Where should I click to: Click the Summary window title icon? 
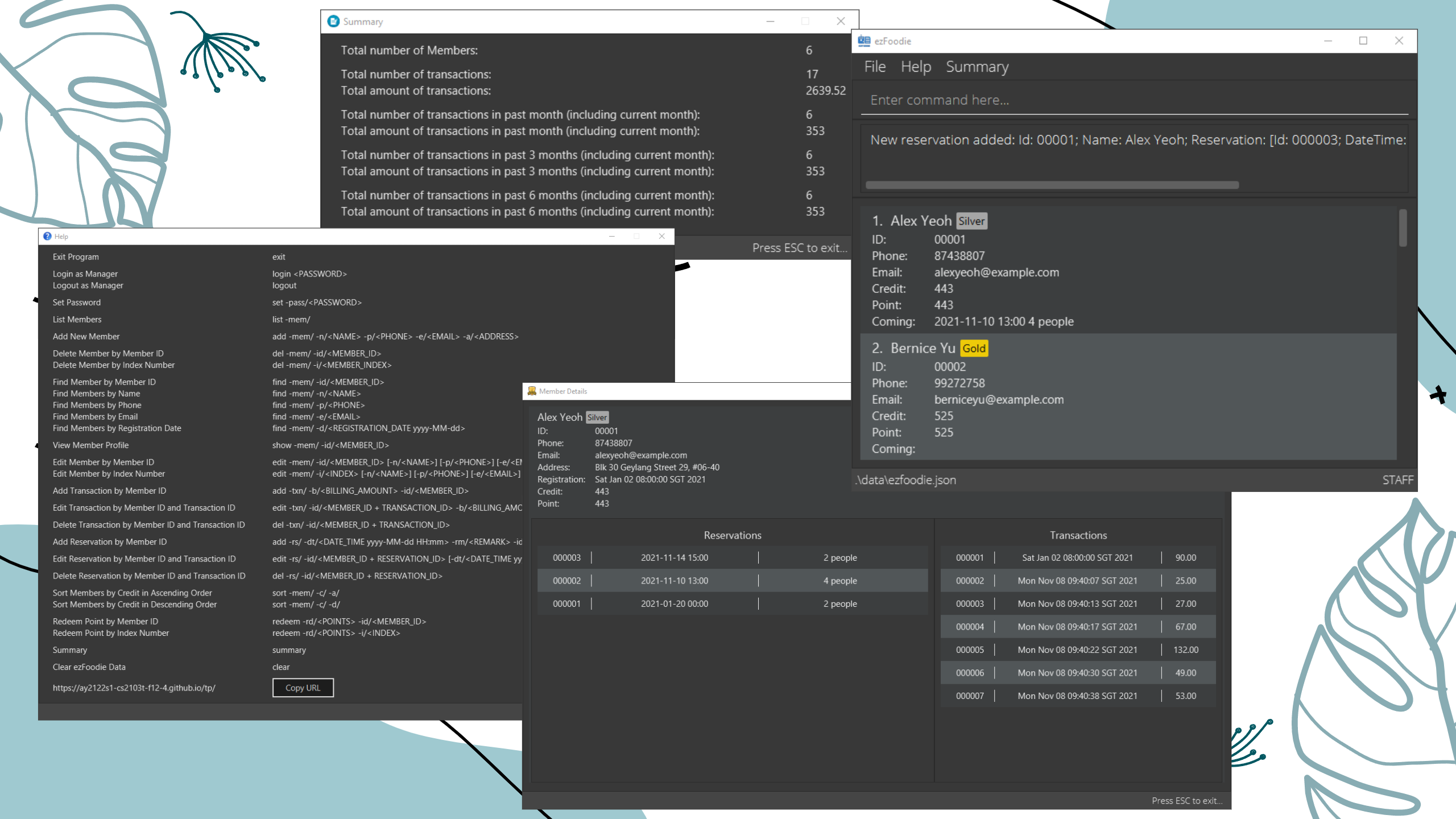[x=334, y=22]
